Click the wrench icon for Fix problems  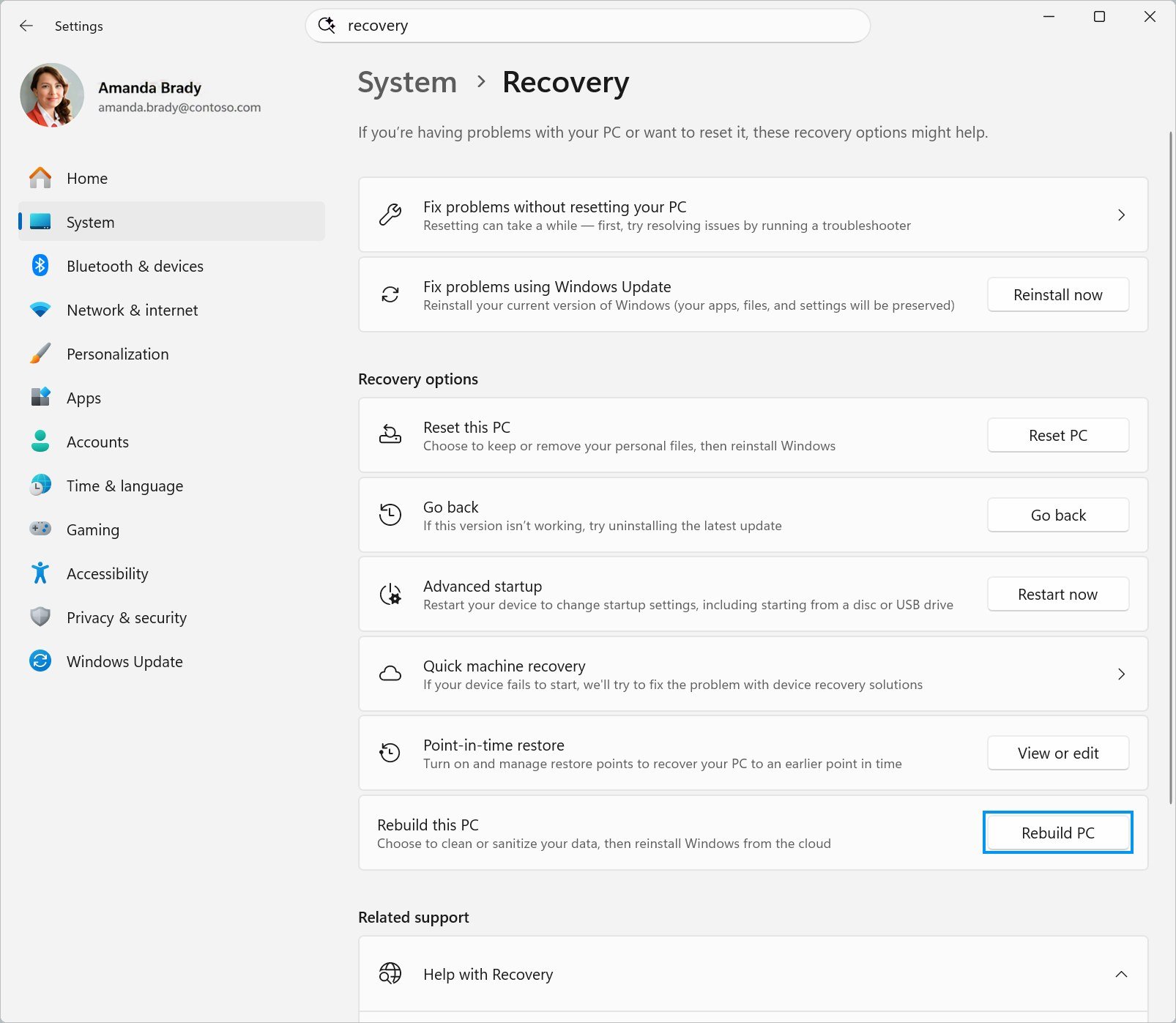click(390, 215)
